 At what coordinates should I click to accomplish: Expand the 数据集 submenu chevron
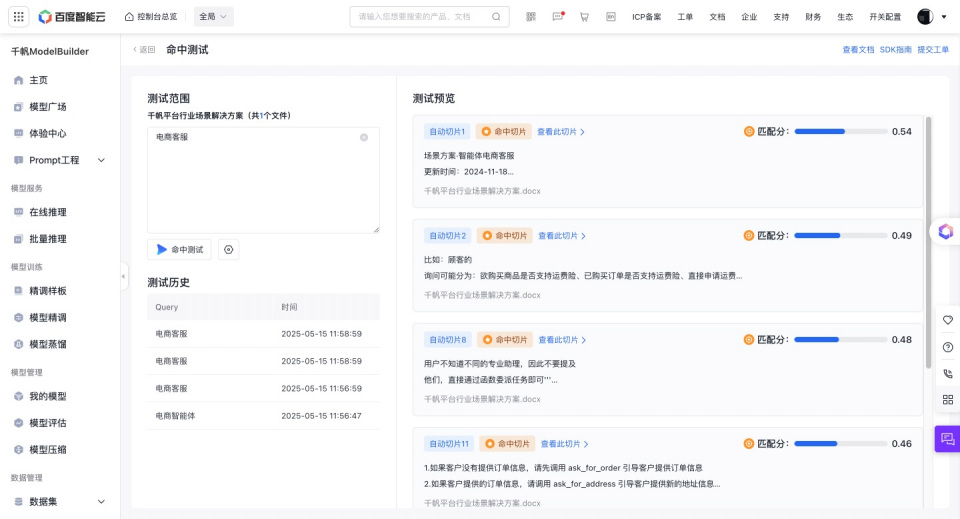pos(101,502)
